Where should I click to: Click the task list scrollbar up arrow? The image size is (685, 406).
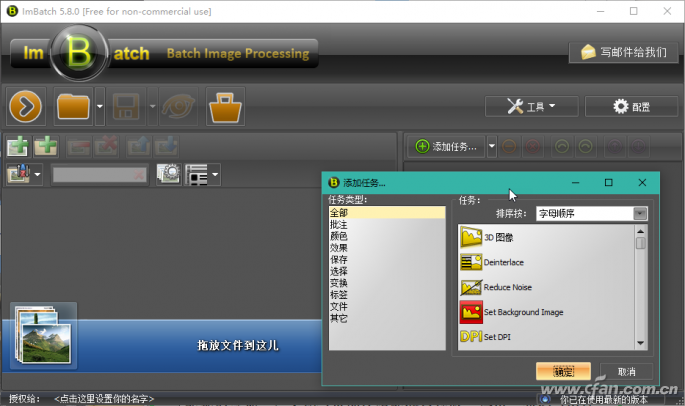coord(640,231)
